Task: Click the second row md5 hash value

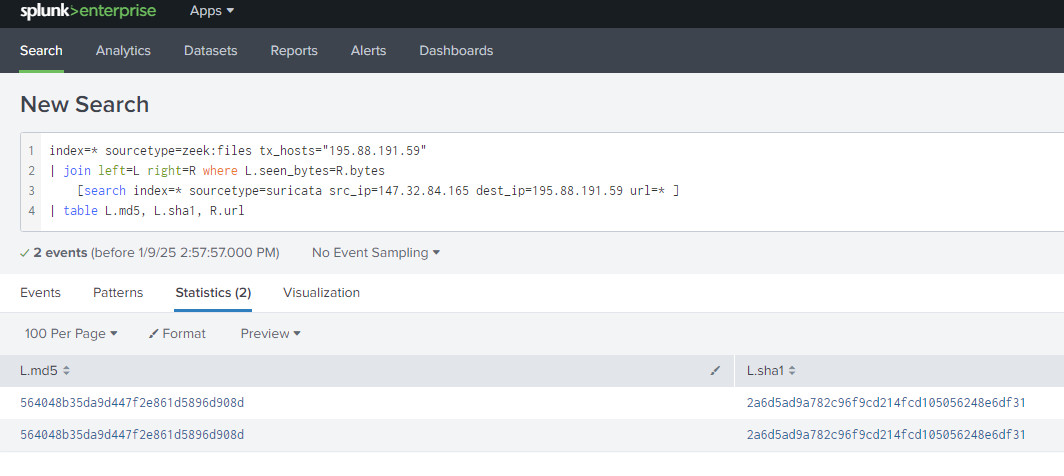Action: click(x=132, y=435)
